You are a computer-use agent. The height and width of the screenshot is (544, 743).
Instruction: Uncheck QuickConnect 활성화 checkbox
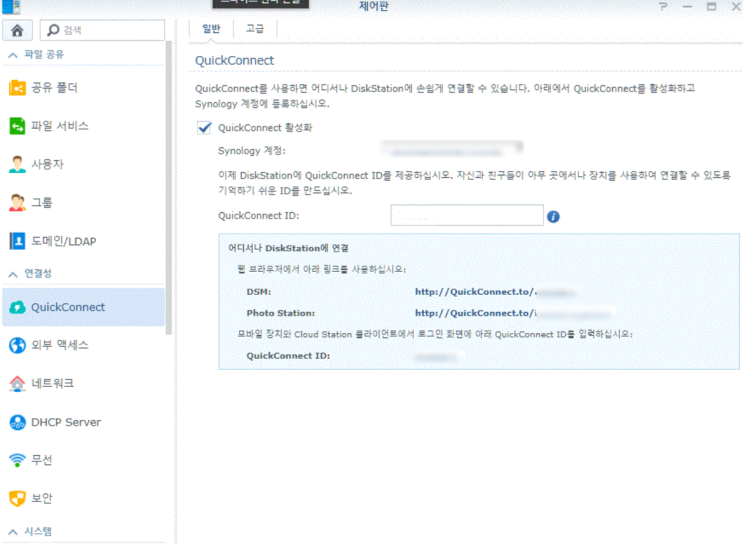click(204, 127)
